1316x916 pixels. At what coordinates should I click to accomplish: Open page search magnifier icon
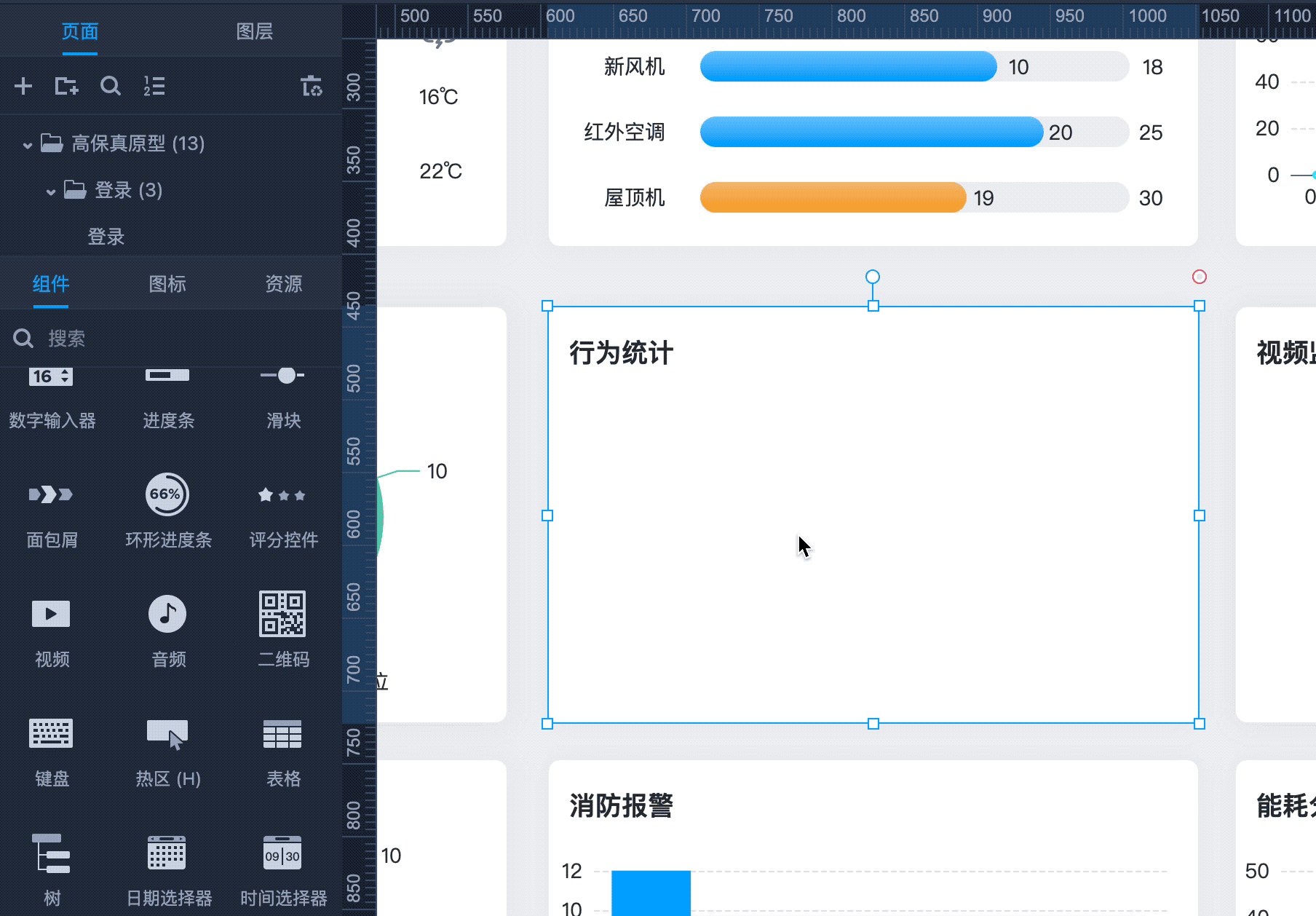point(111,87)
